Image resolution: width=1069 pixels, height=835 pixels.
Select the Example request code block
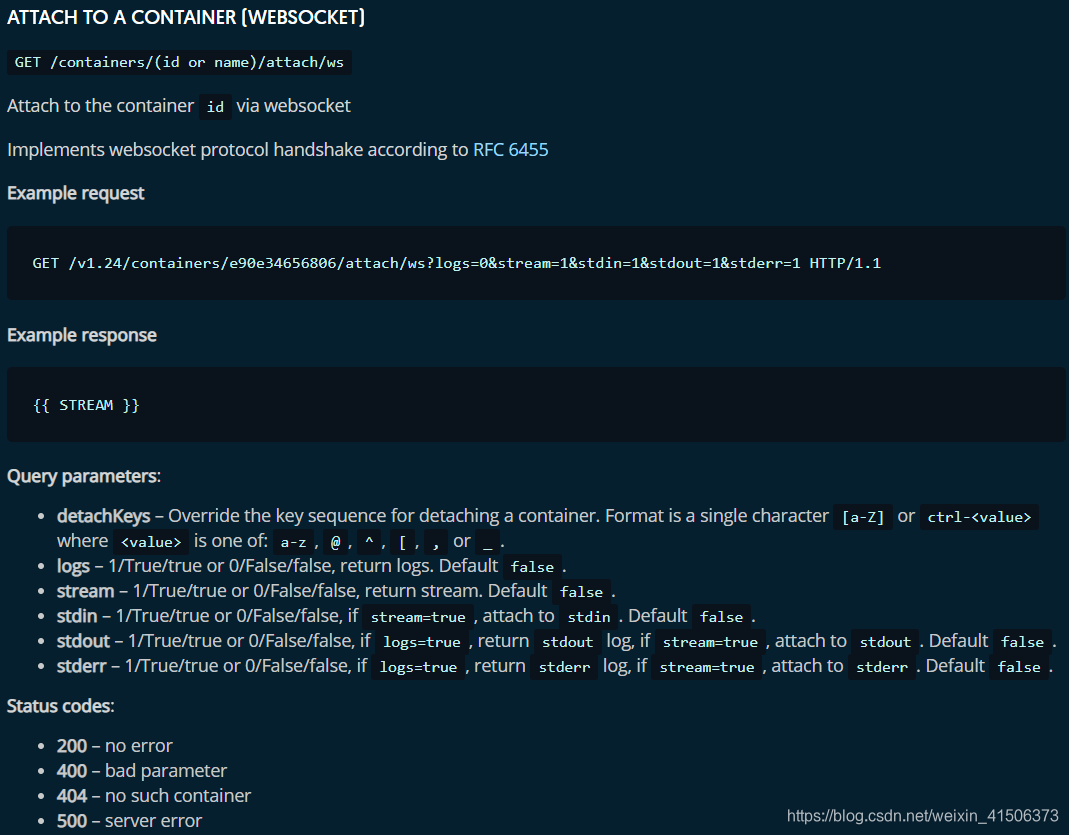click(456, 263)
